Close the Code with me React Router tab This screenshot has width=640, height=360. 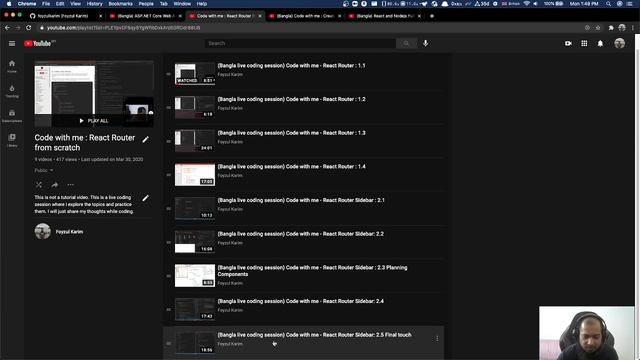(260, 16)
